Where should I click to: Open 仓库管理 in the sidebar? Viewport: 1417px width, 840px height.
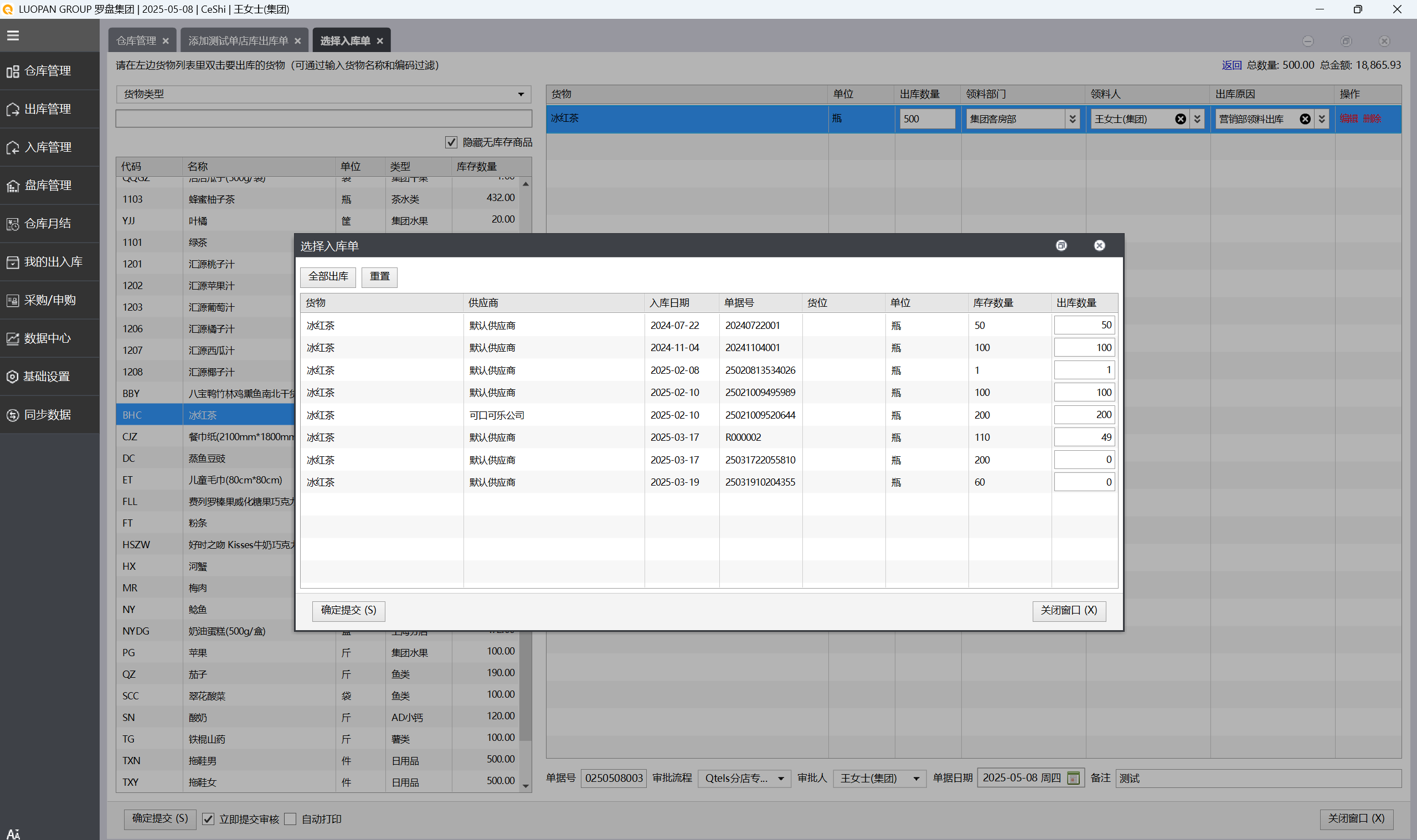[x=50, y=71]
